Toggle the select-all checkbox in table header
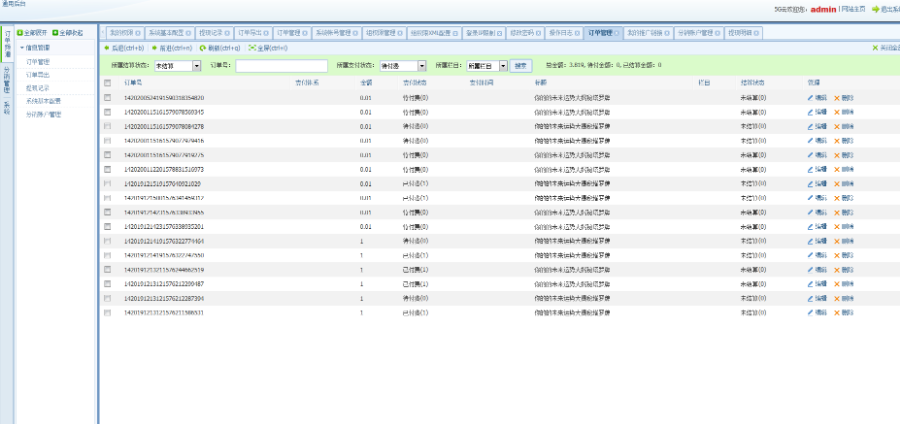This screenshot has width=900, height=424. pyautogui.click(x=108, y=83)
